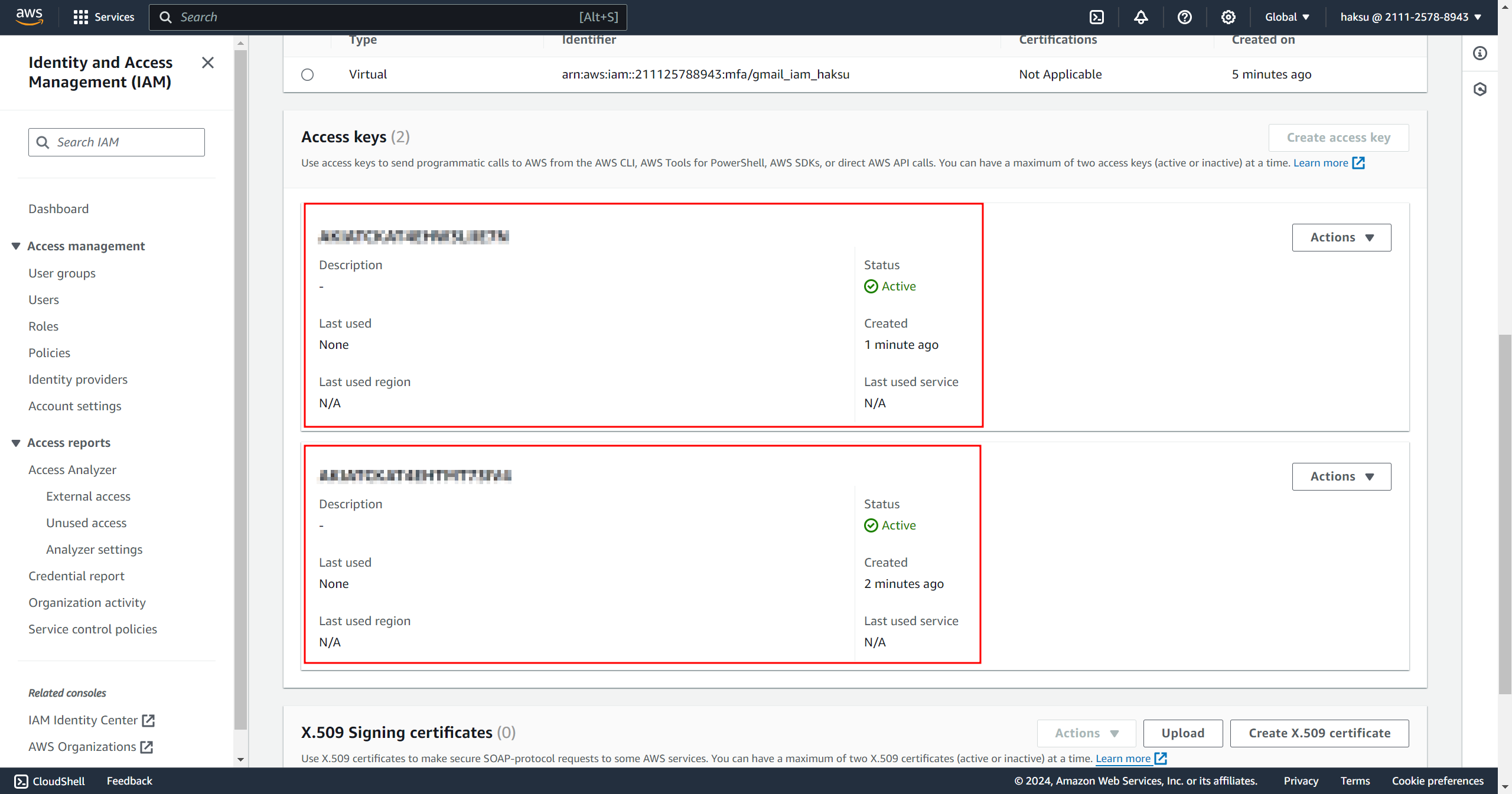Click the external link icon beside IAM Identity Center
The height and width of the screenshot is (794, 1512).
click(148, 720)
